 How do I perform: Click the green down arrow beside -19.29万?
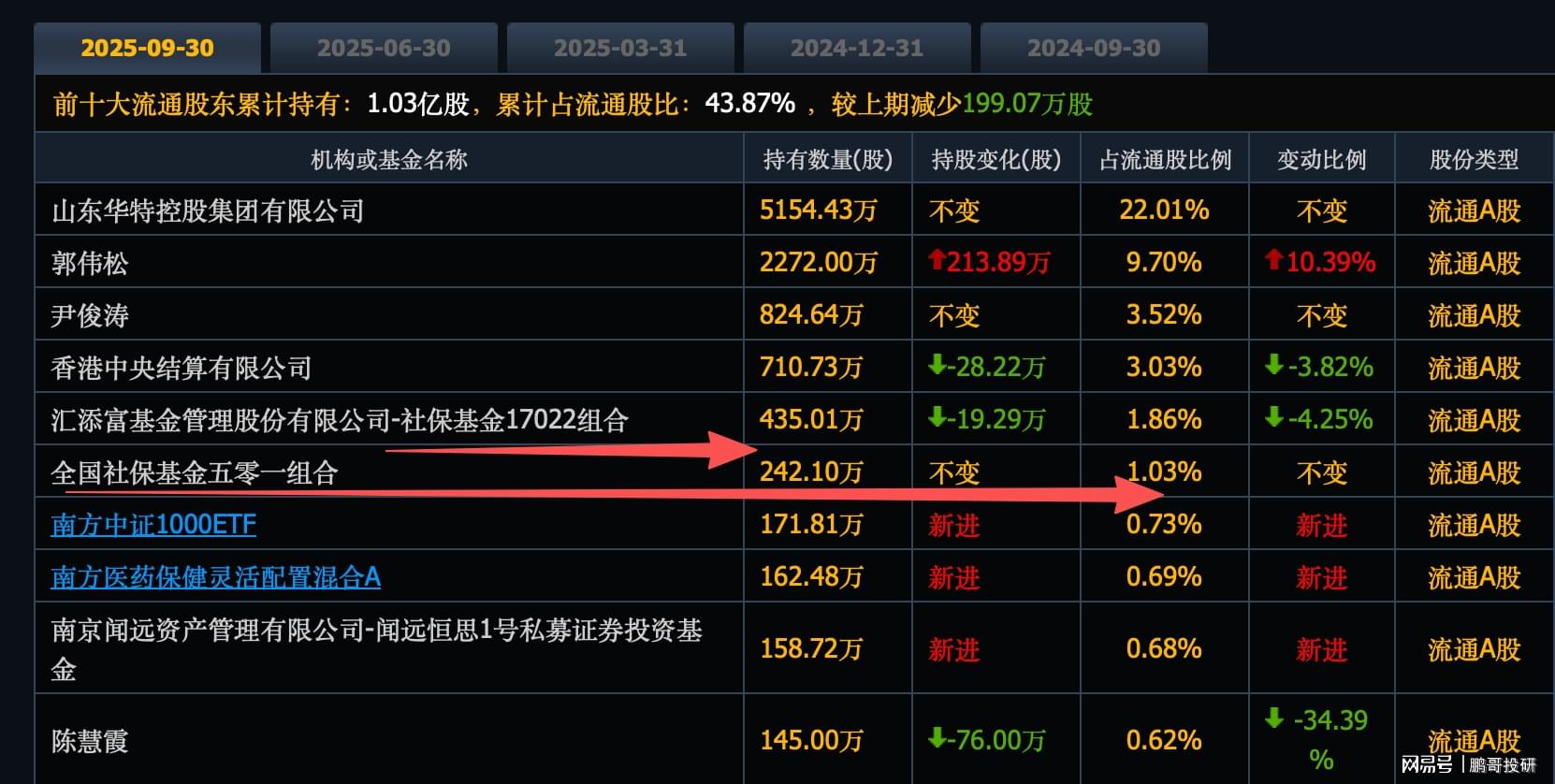tap(937, 418)
